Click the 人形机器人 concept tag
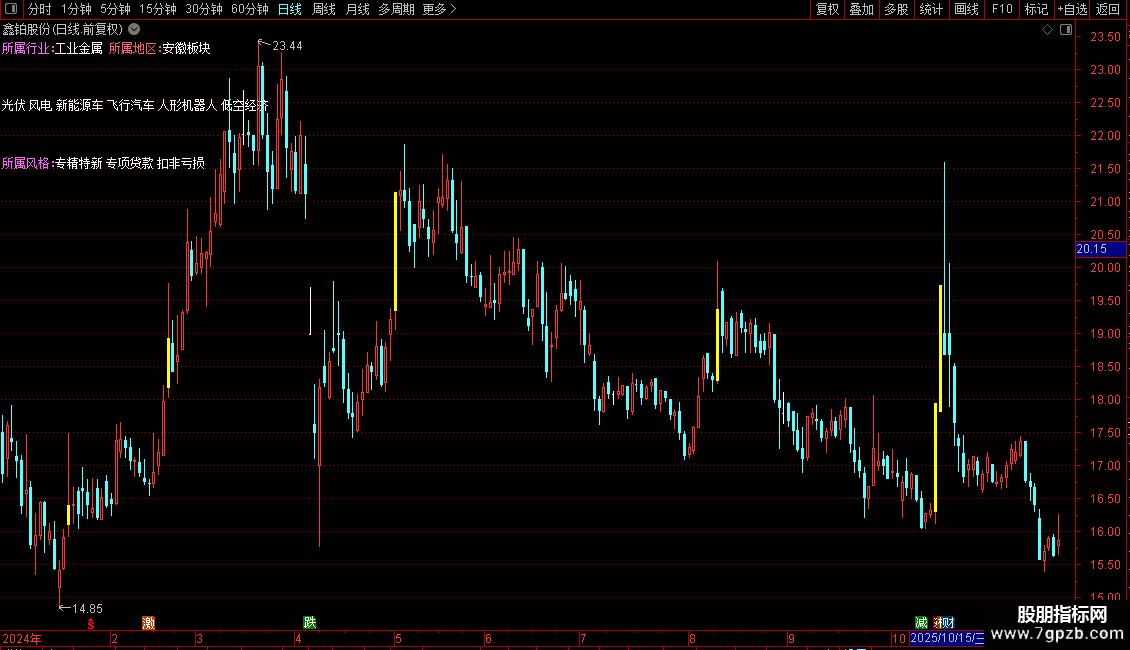 (187, 105)
